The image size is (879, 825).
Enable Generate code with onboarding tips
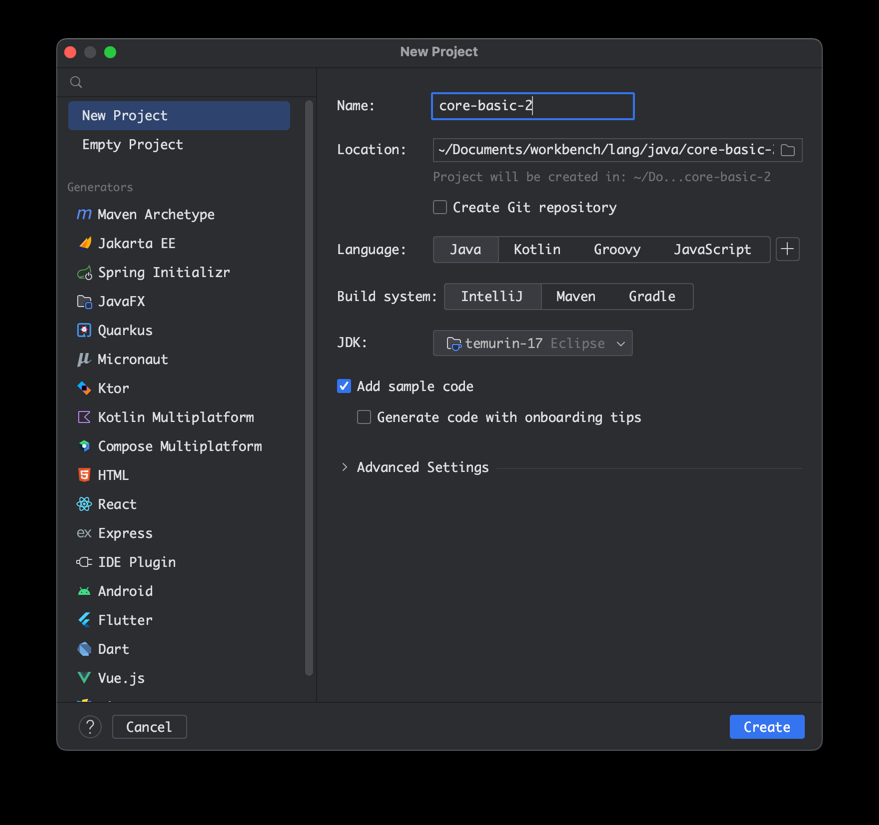364,418
